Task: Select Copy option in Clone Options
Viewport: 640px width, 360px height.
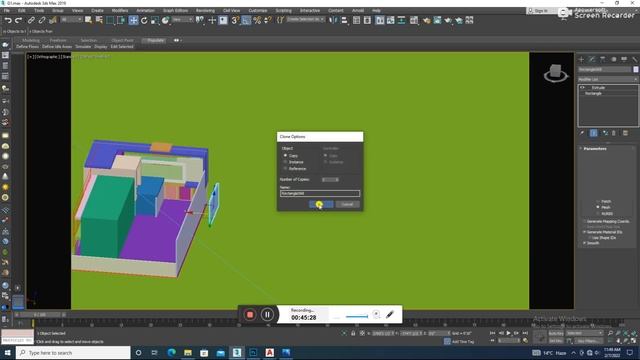Action: [291, 156]
